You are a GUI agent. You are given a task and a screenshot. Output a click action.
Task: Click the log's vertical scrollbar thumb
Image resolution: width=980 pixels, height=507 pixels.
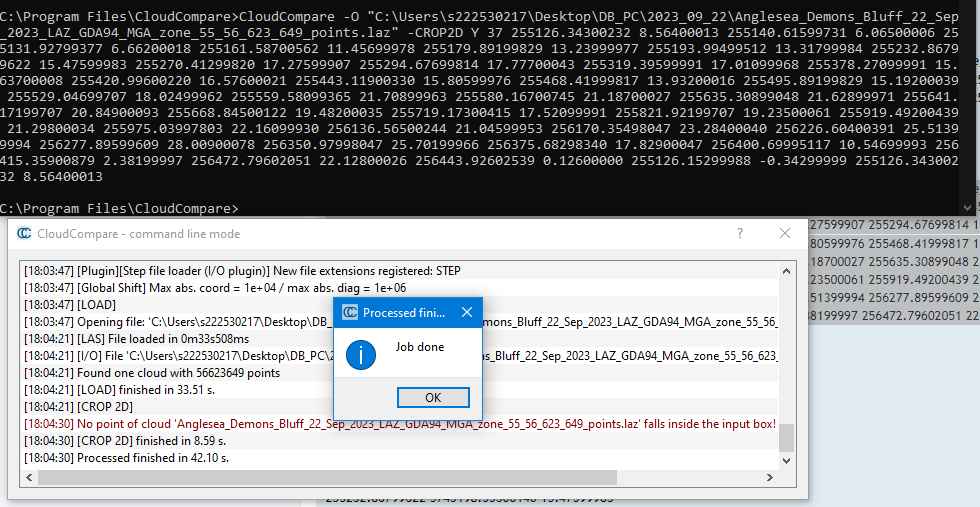point(787,437)
